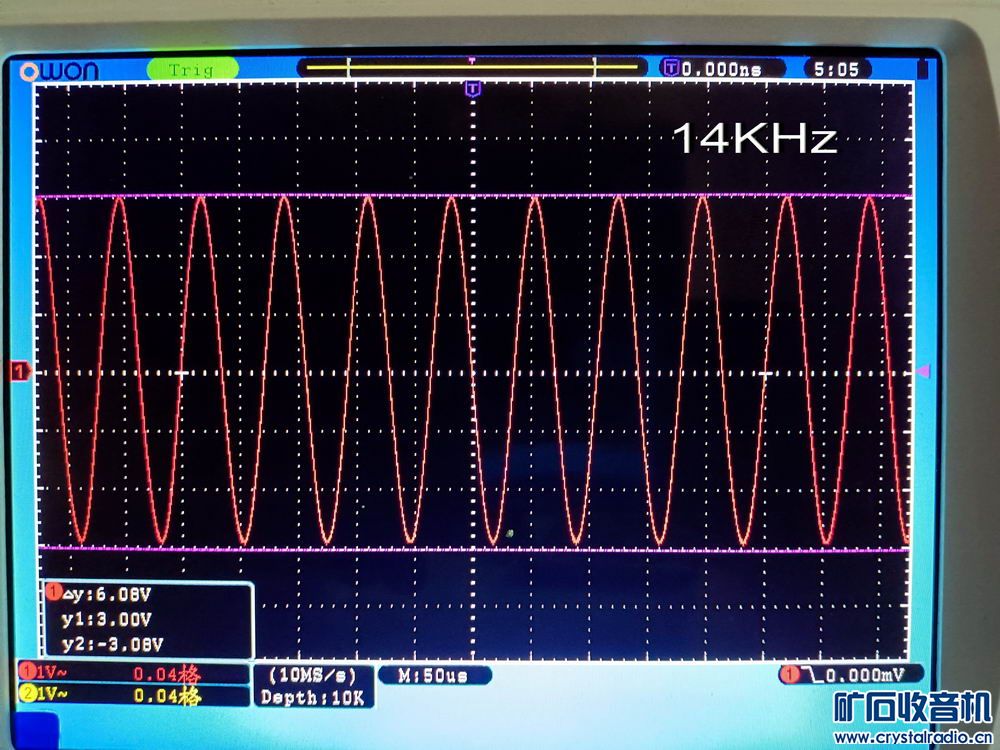Click the OWON logo

coord(59,71)
